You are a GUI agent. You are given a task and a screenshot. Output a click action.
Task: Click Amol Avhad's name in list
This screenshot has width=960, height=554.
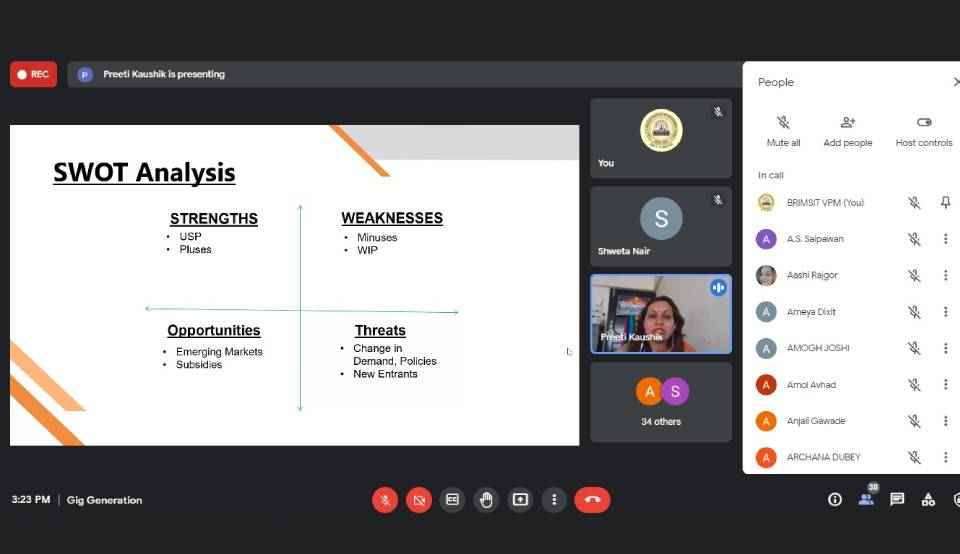click(x=811, y=385)
